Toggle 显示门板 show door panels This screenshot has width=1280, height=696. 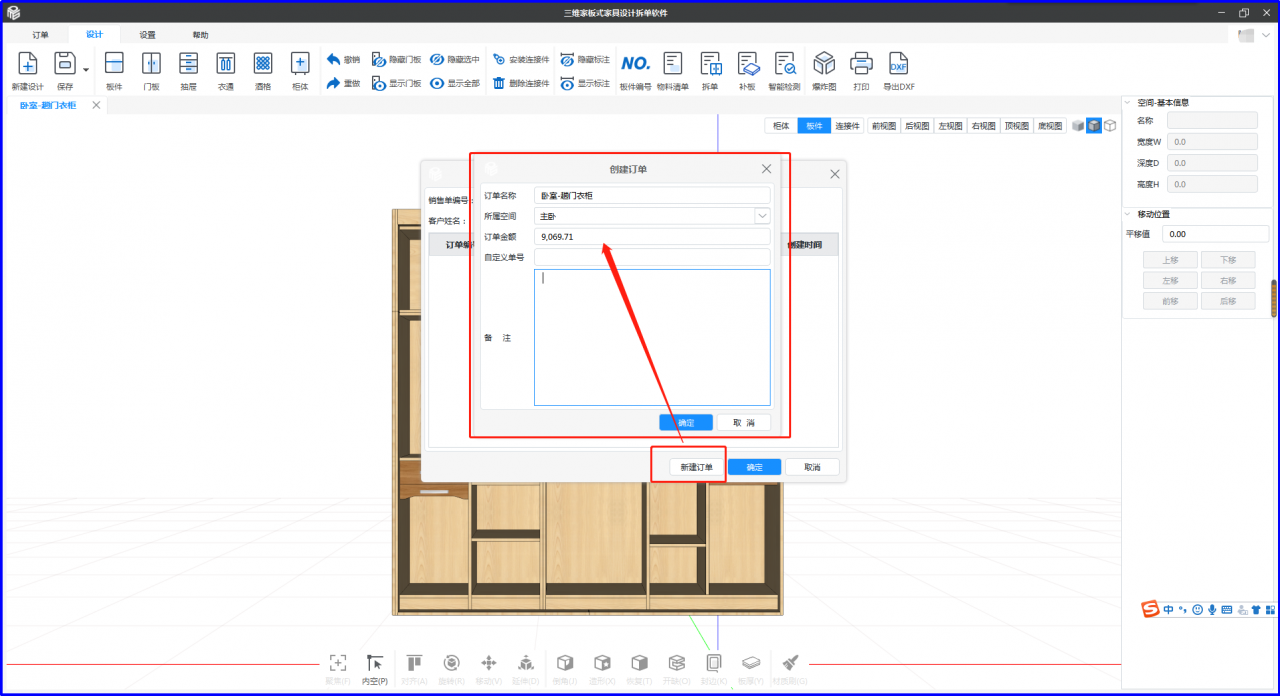397,84
